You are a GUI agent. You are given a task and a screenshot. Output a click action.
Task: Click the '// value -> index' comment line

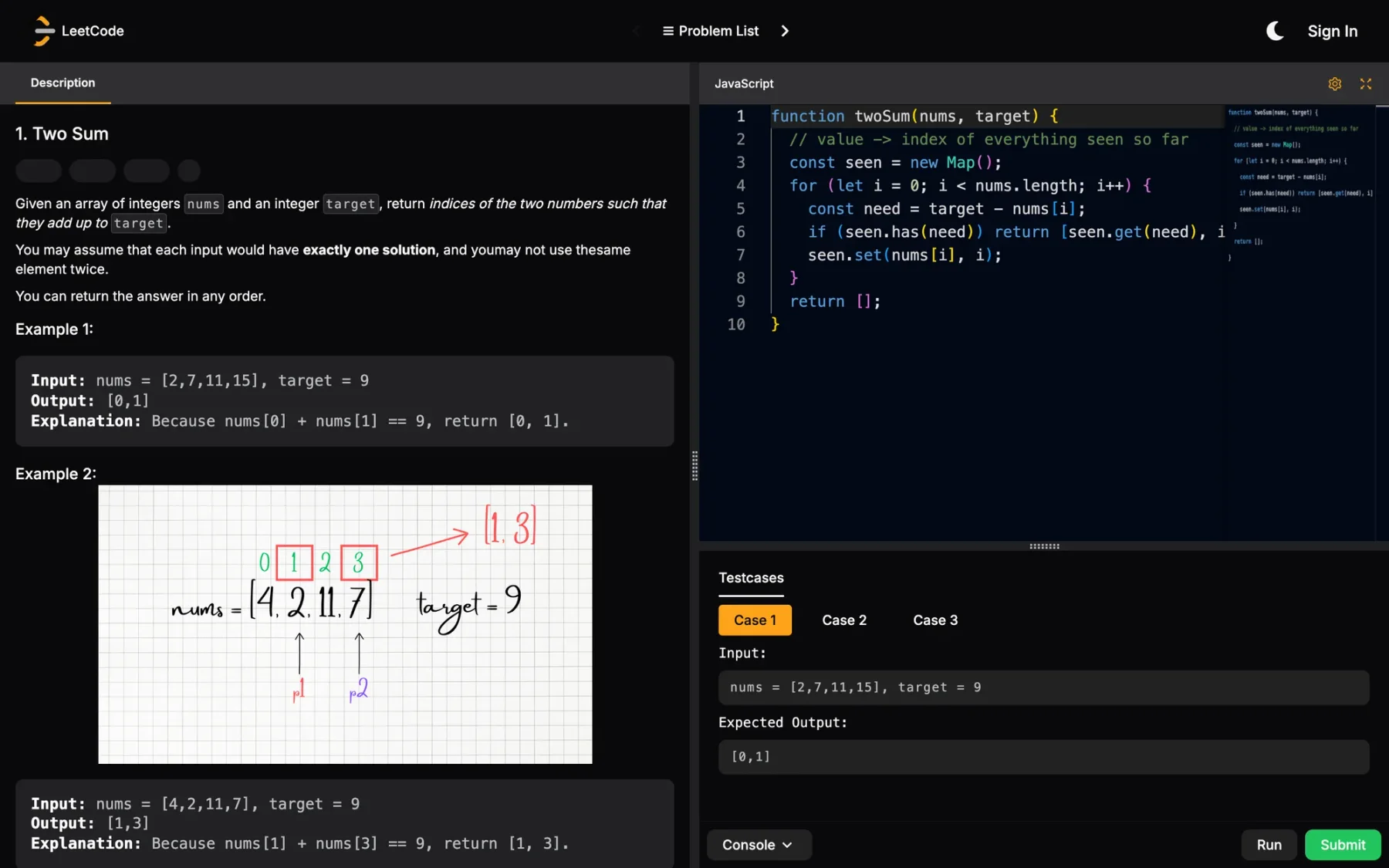pos(989,140)
